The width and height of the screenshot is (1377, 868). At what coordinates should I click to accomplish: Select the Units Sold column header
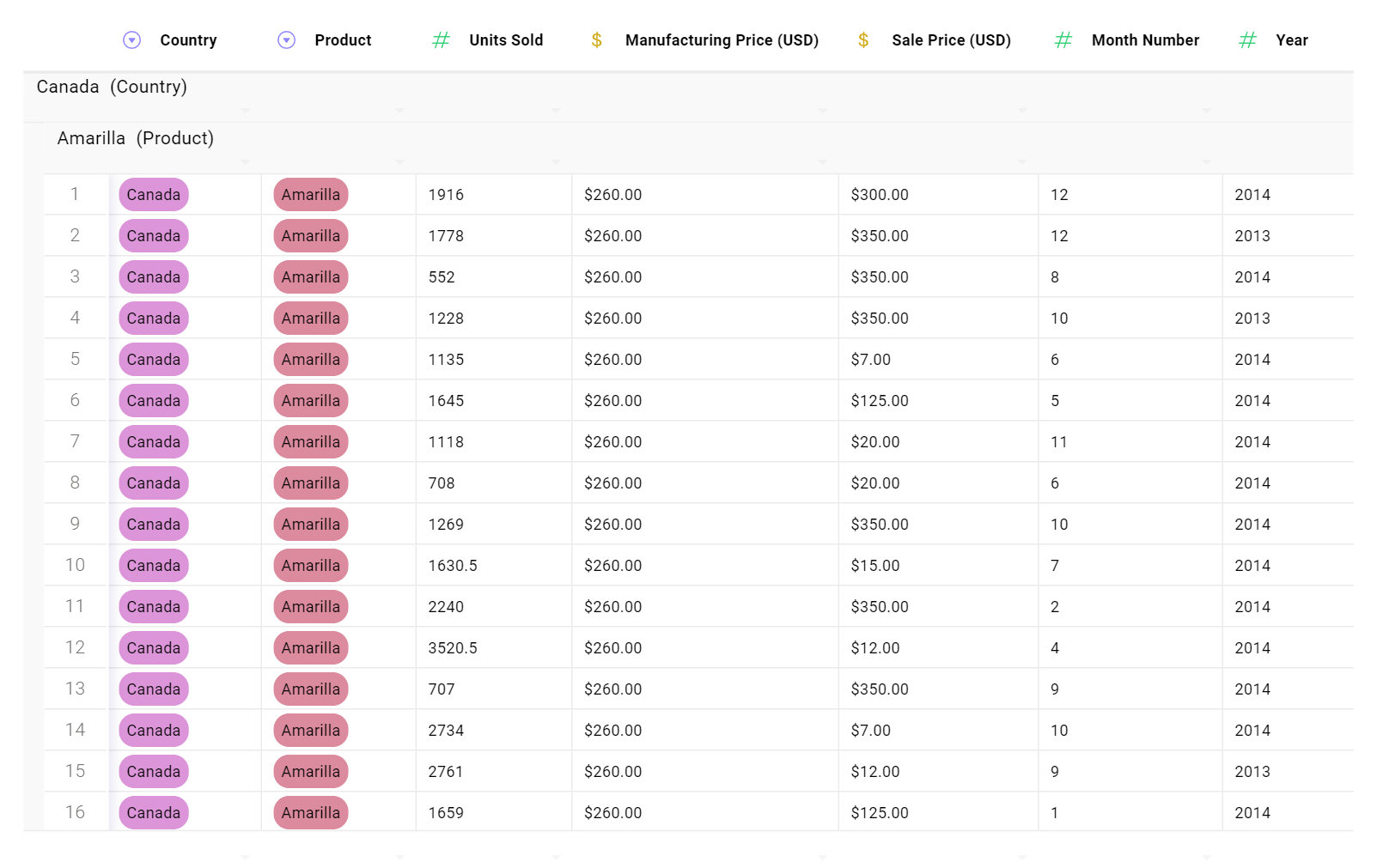point(506,39)
